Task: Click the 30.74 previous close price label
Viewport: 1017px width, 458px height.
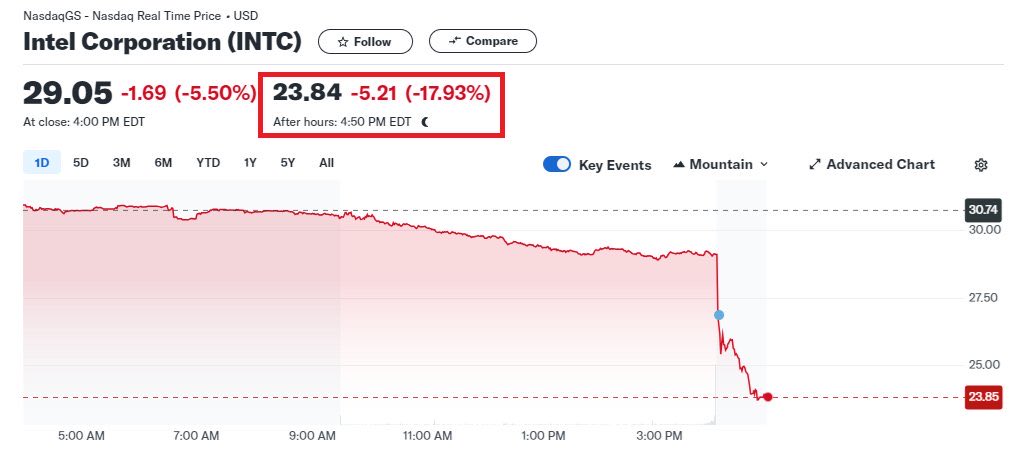Action: [982, 210]
